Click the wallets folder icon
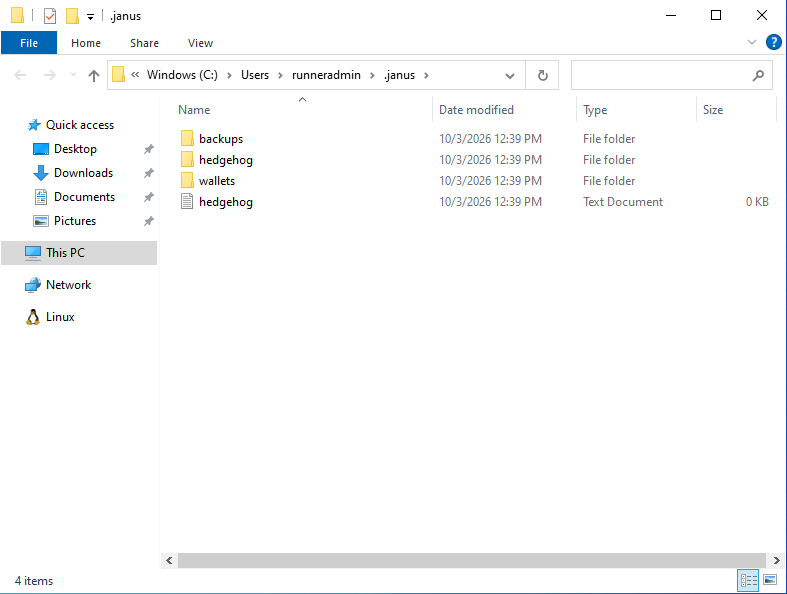The width and height of the screenshot is (787, 594). [x=187, y=181]
